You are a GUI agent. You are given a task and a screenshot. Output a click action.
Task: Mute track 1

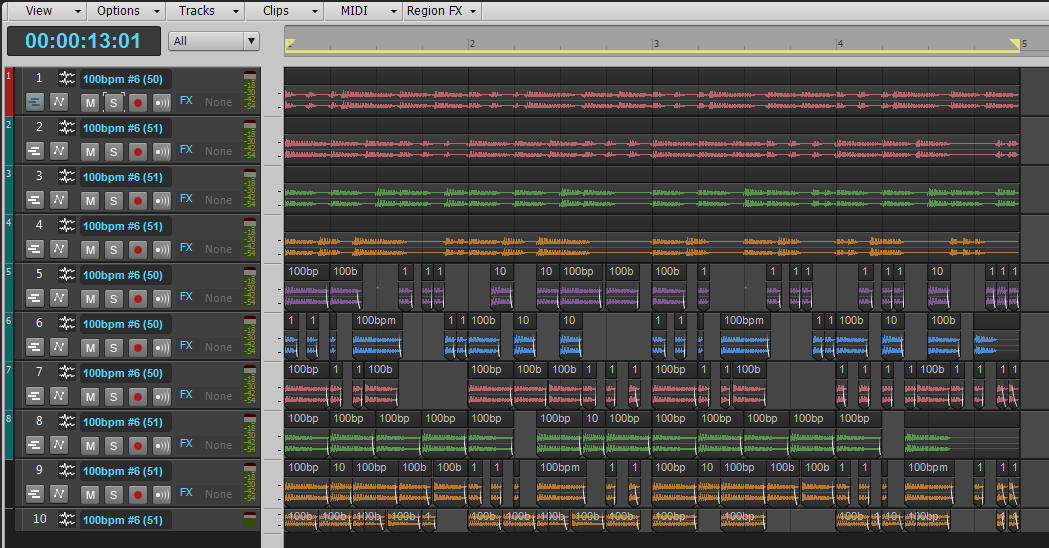90,102
